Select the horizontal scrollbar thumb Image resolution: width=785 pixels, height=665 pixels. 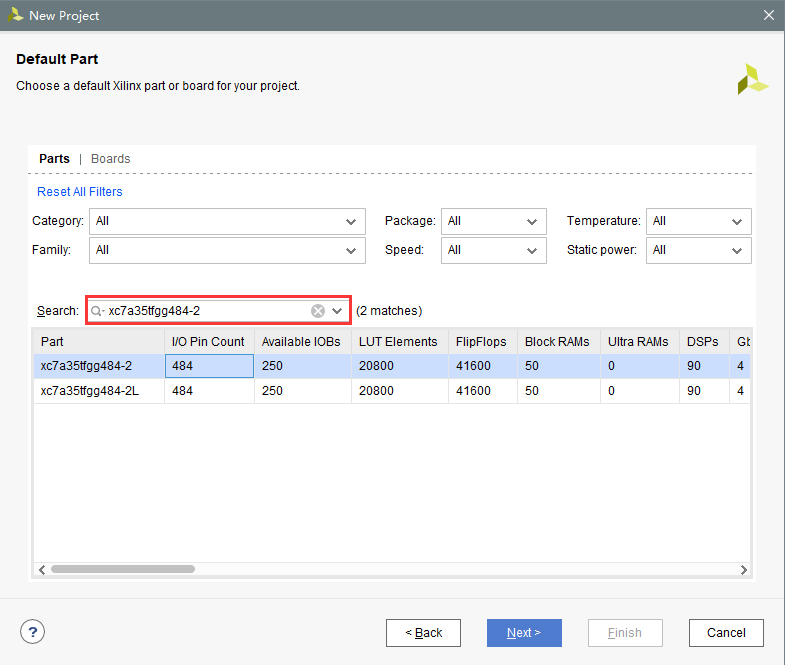pyautogui.click(x=123, y=569)
